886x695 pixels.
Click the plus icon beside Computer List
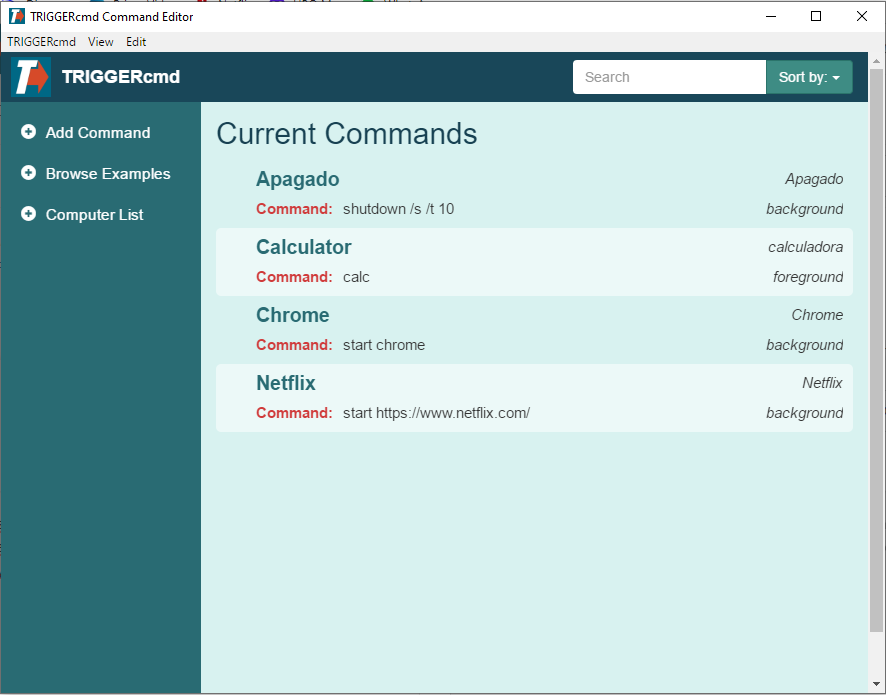[28, 214]
